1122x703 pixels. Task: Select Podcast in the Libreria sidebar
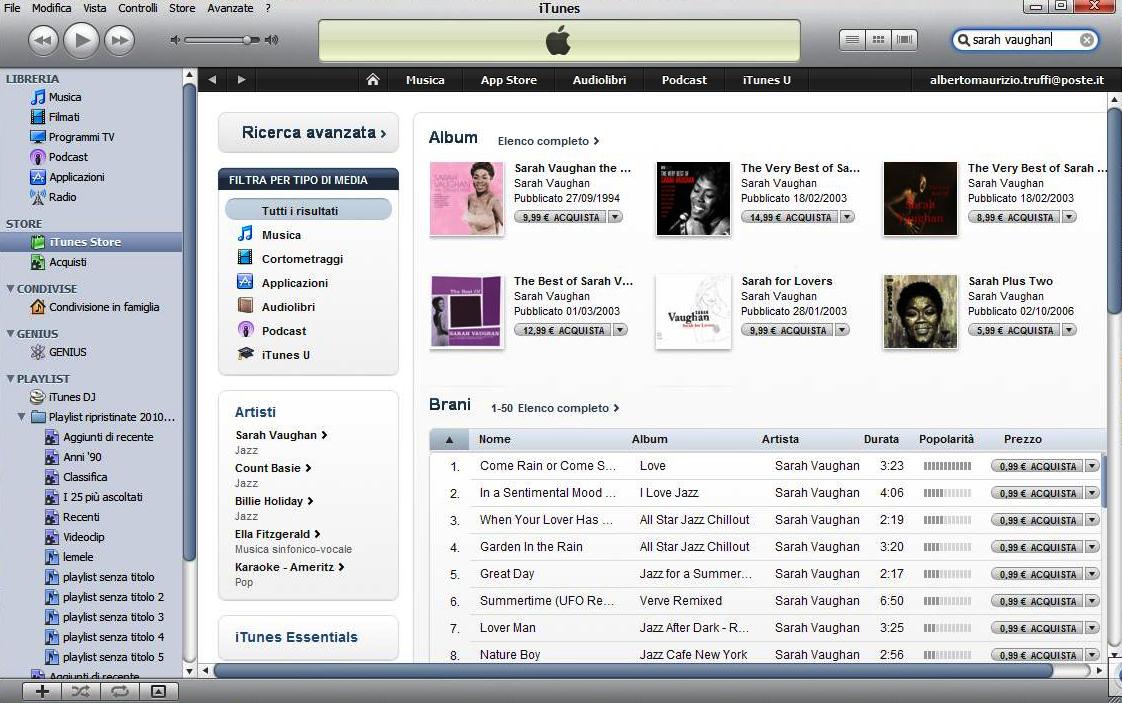(59, 157)
